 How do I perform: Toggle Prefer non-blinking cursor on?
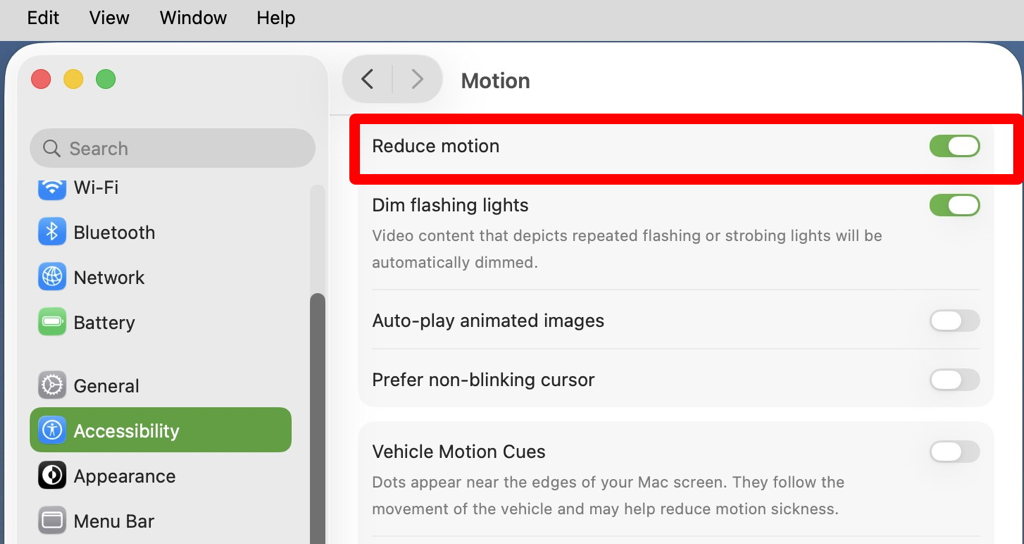point(954,380)
